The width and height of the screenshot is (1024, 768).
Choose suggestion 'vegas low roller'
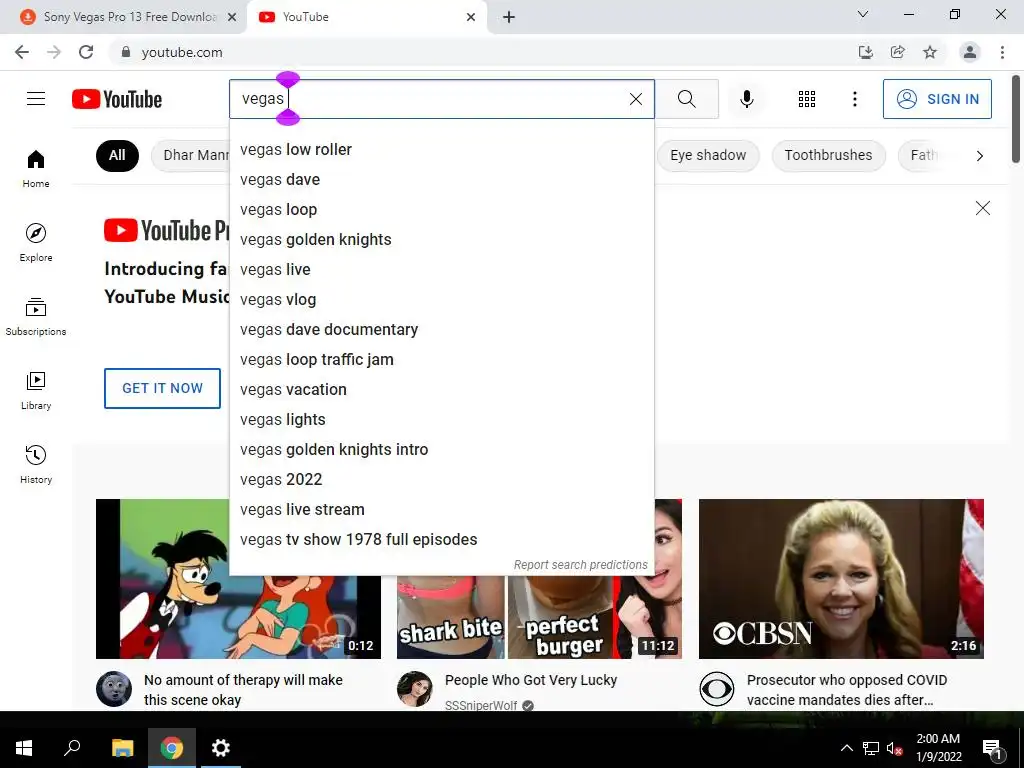(442, 150)
